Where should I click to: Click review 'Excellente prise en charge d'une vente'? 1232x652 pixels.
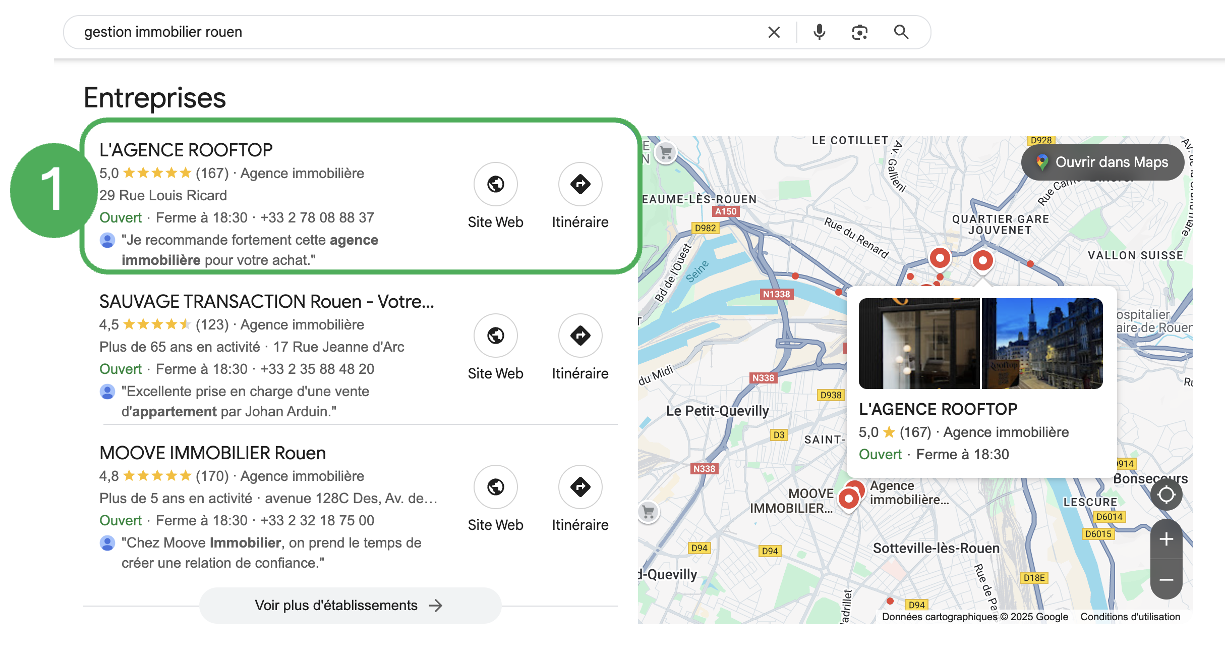pos(245,401)
